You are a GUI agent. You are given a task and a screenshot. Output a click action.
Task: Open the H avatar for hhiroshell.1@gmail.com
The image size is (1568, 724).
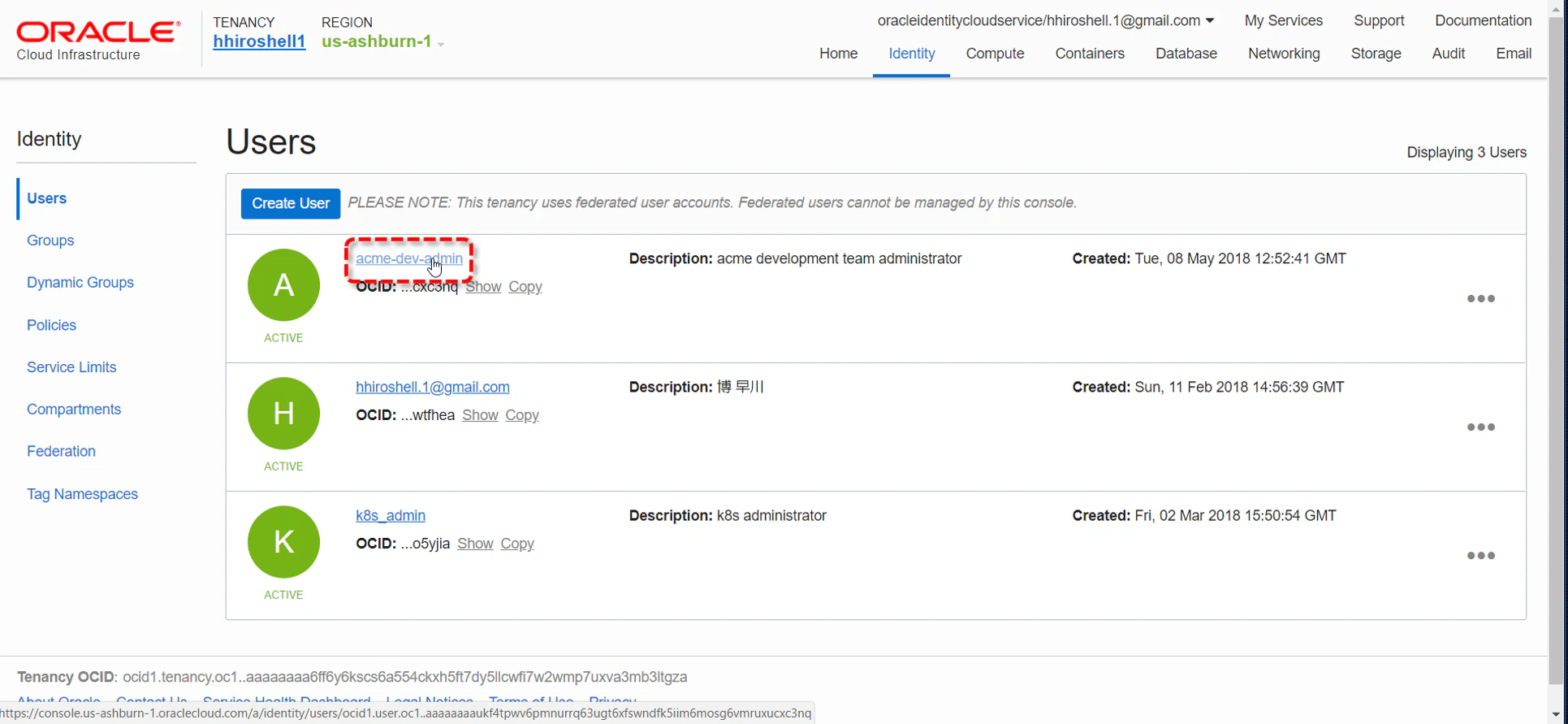click(283, 414)
